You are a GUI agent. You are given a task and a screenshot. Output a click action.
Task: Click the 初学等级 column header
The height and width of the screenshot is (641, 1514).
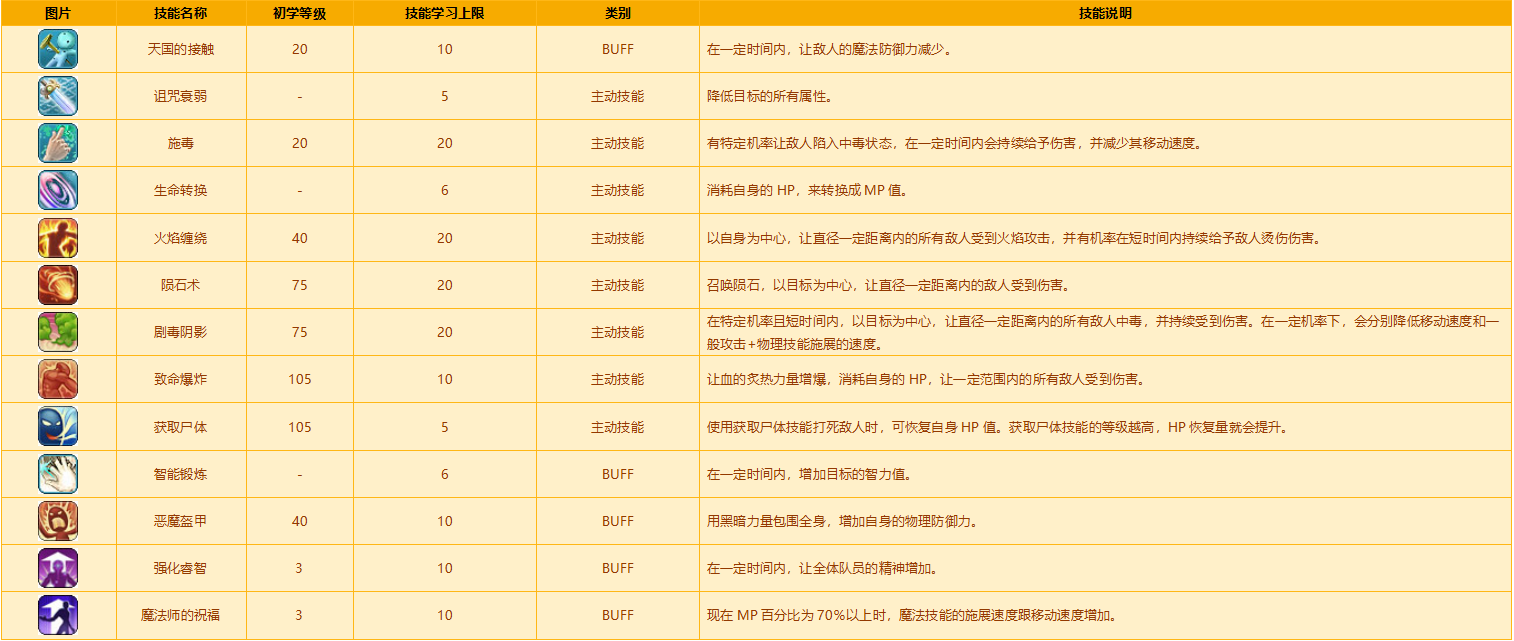point(299,13)
